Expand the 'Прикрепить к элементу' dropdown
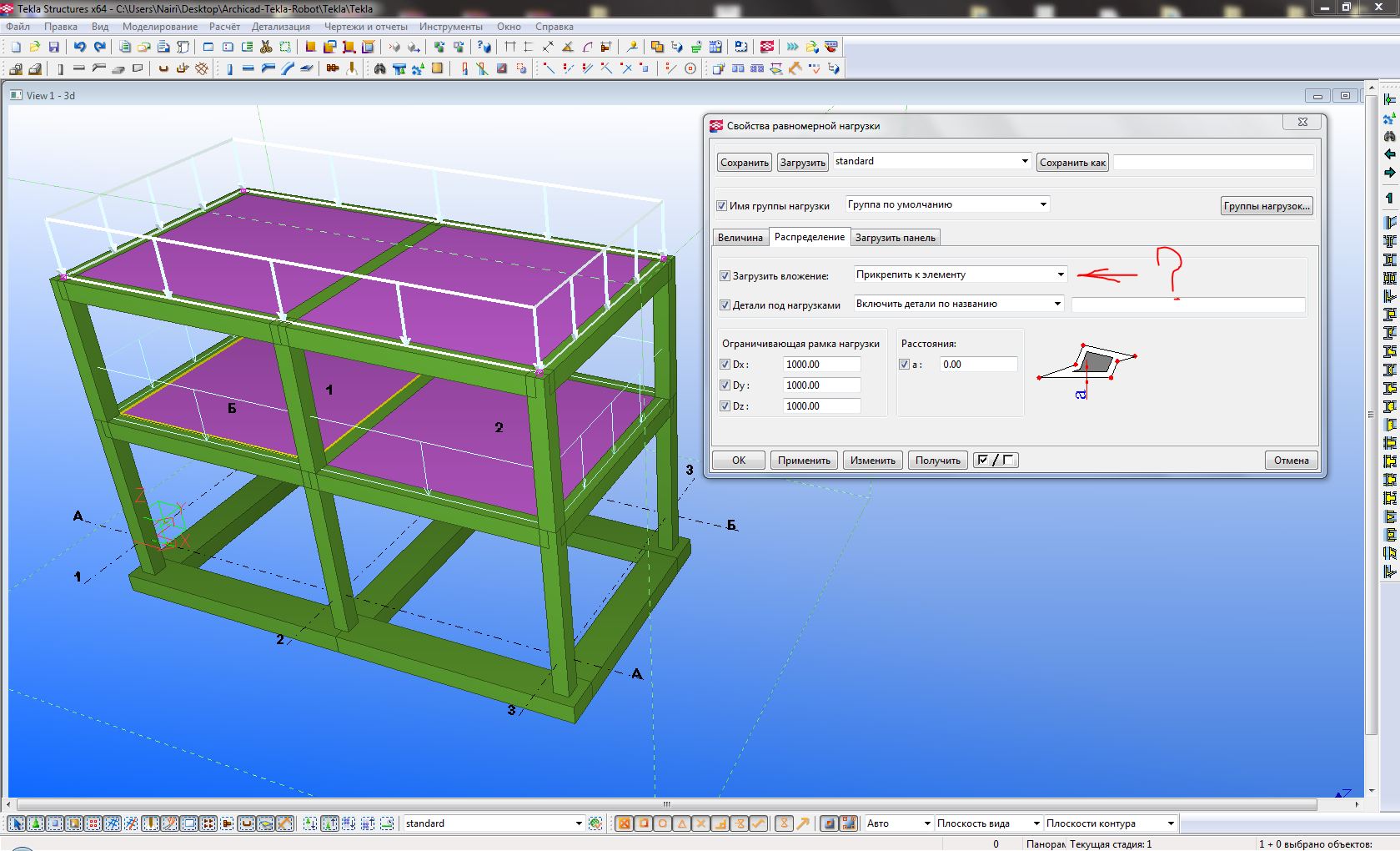This screenshot has width=1400, height=851. 1060,274
